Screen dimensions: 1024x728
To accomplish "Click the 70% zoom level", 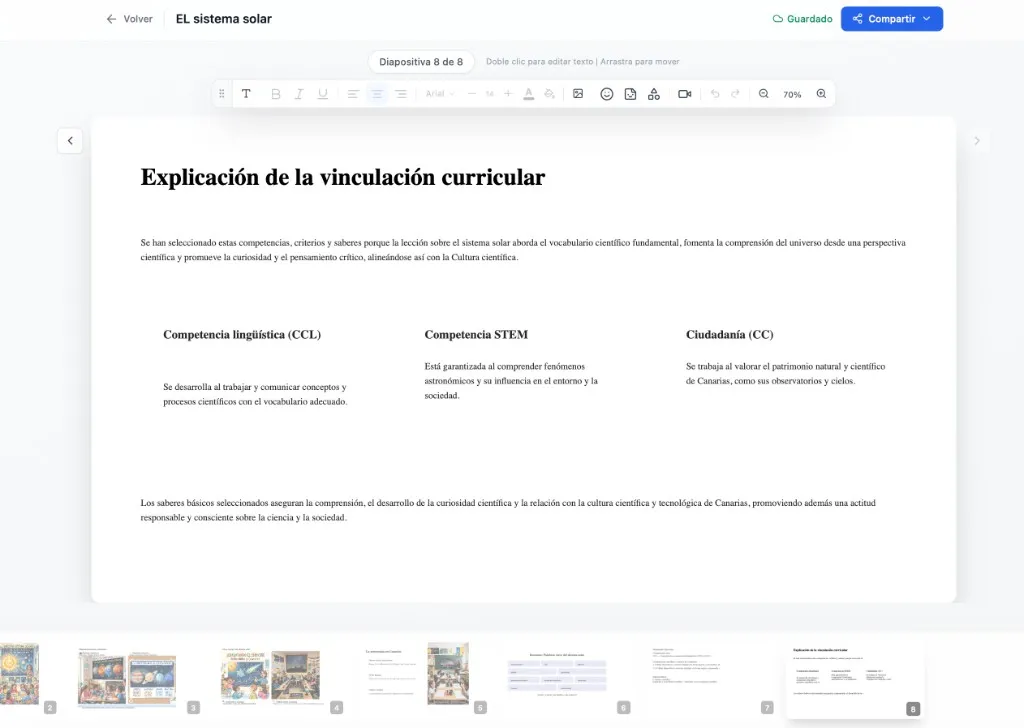I will 792,95.
